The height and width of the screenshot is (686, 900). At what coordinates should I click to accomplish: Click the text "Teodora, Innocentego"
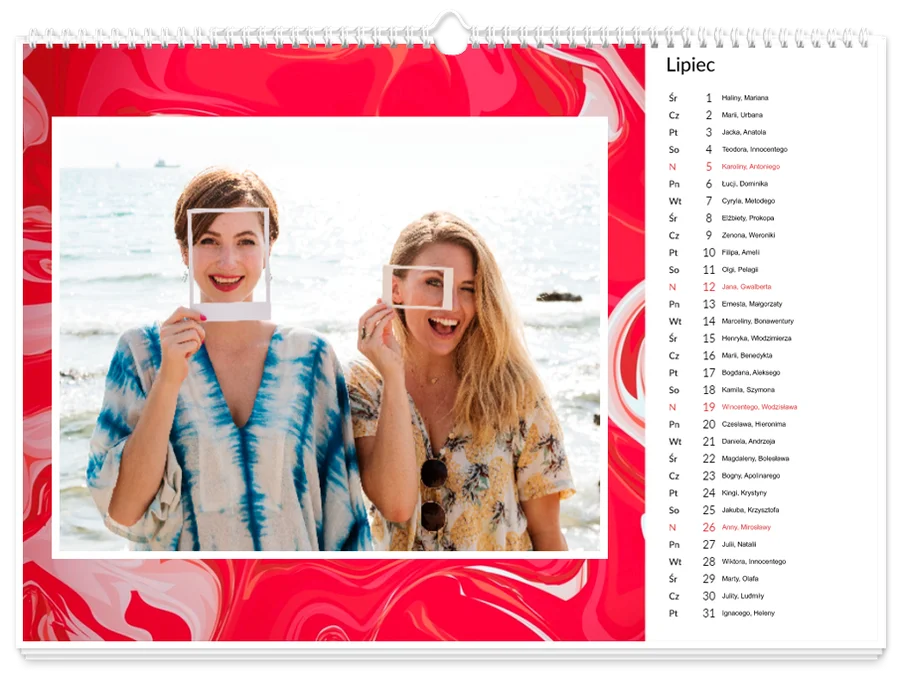coord(754,150)
